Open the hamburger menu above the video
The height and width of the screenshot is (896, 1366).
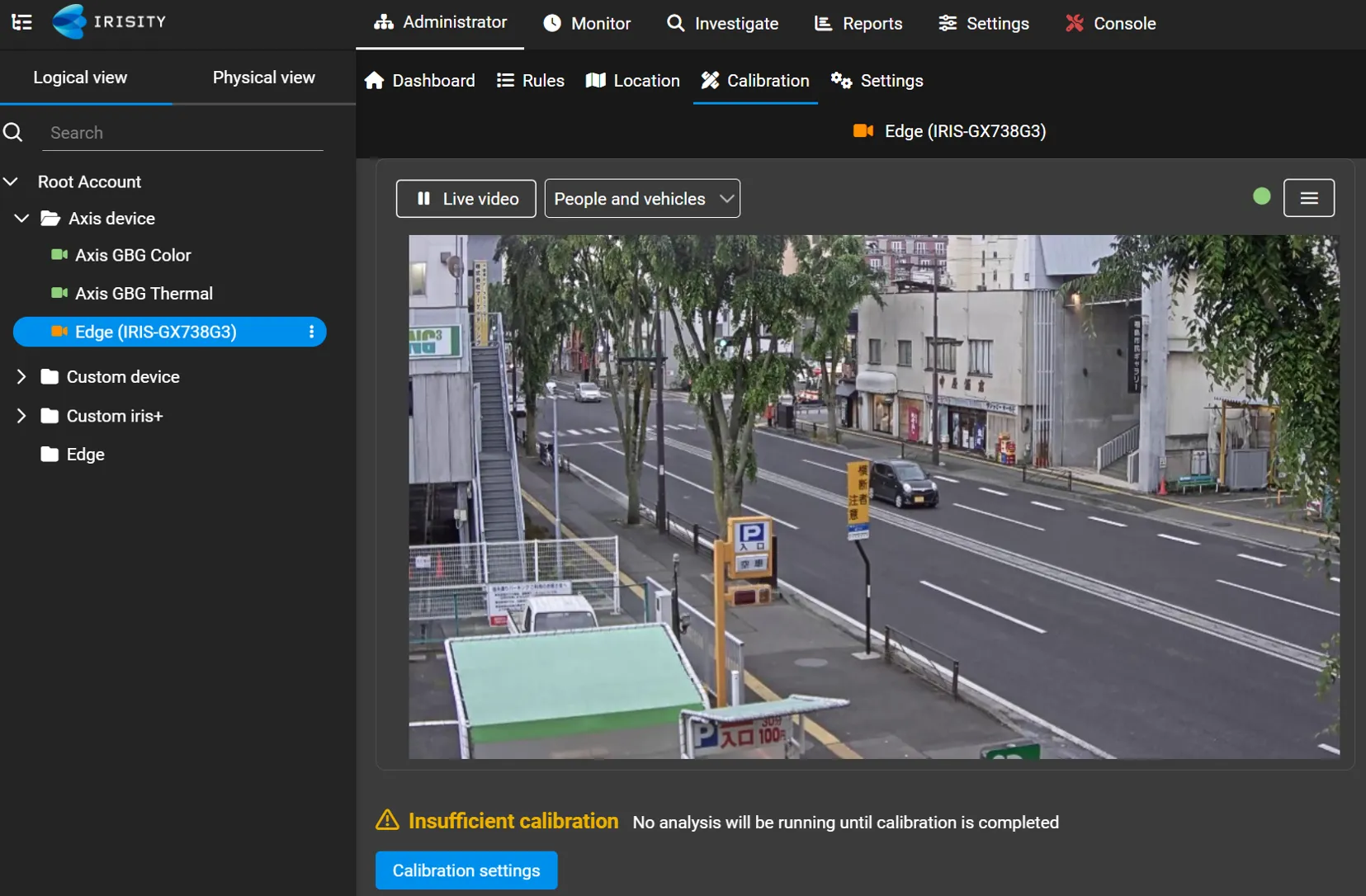click(1308, 198)
